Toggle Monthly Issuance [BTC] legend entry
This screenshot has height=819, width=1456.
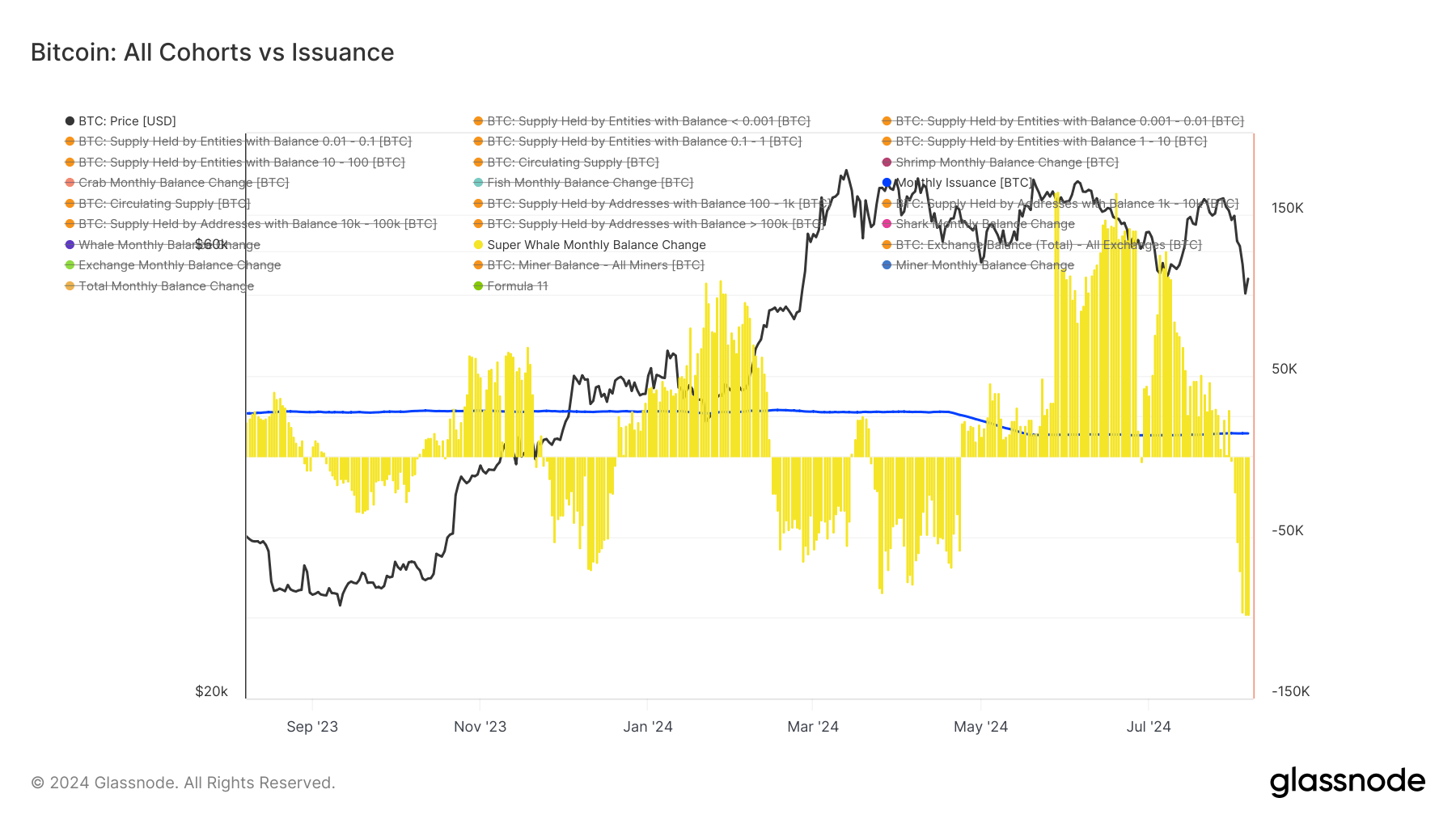pyautogui.click(x=958, y=183)
